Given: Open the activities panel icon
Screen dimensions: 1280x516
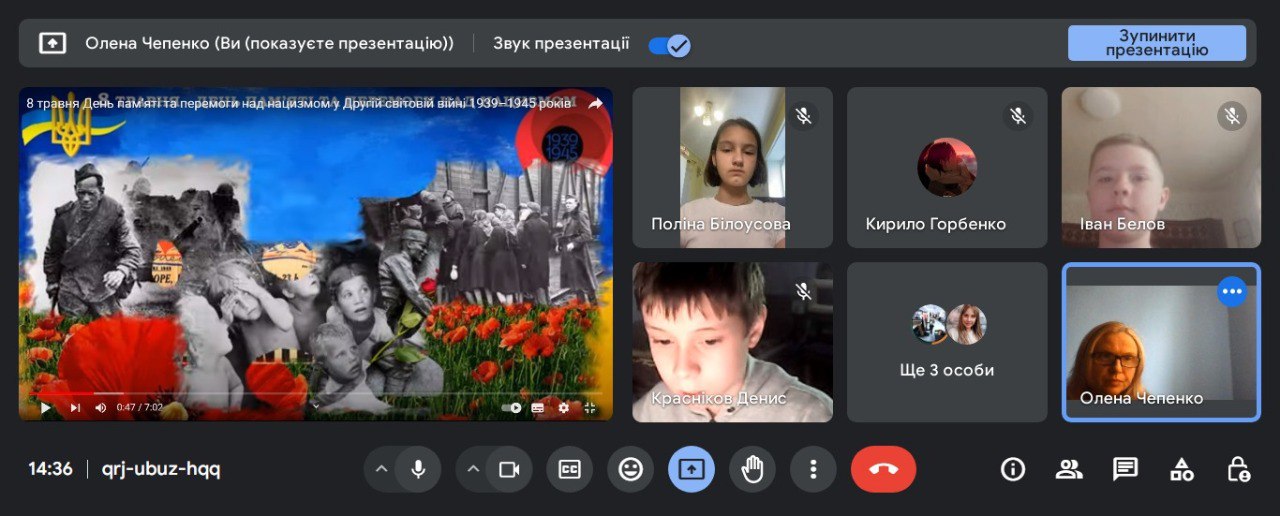Looking at the screenshot, I should click(x=1182, y=470).
